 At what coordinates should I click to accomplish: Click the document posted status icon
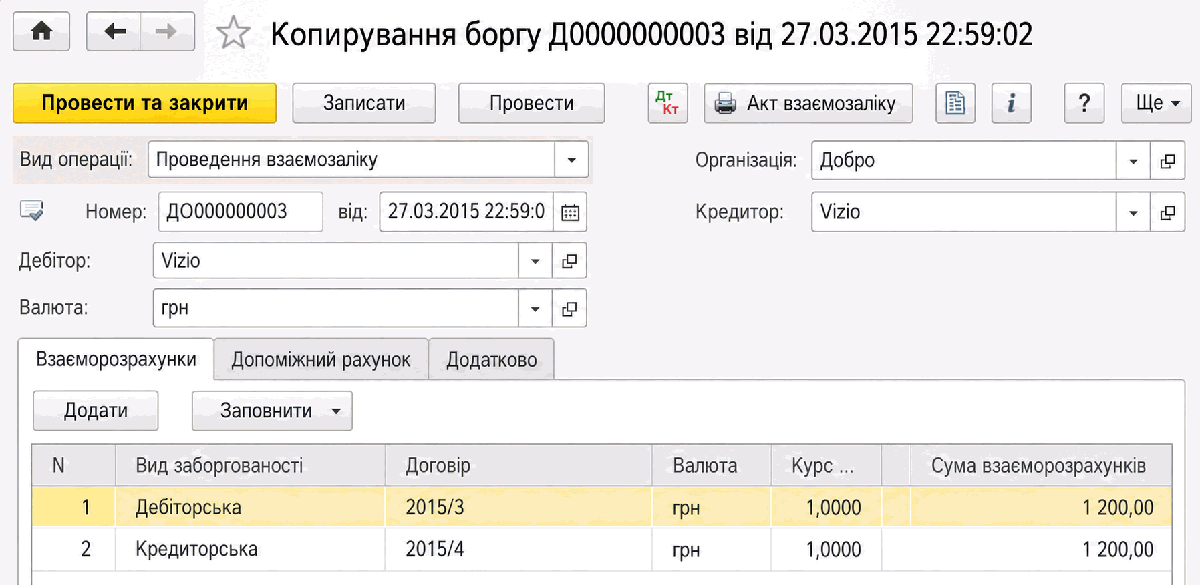[x=32, y=212]
